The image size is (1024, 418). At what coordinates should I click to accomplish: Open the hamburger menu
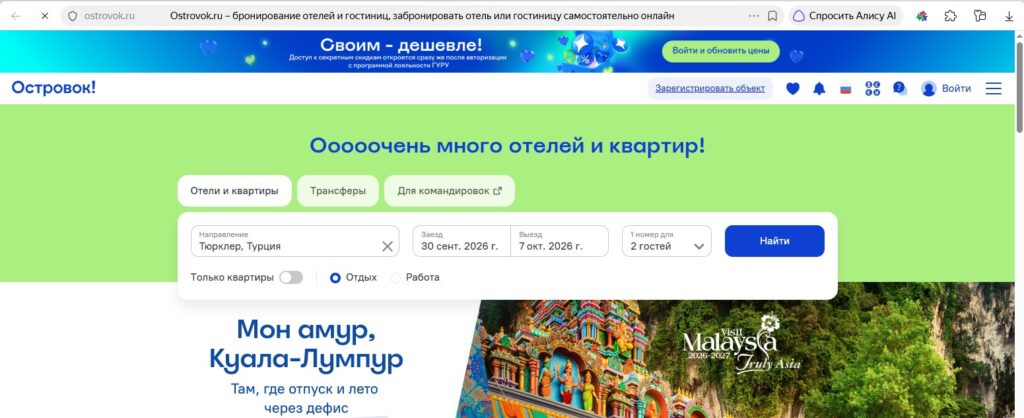pos(993,88)
